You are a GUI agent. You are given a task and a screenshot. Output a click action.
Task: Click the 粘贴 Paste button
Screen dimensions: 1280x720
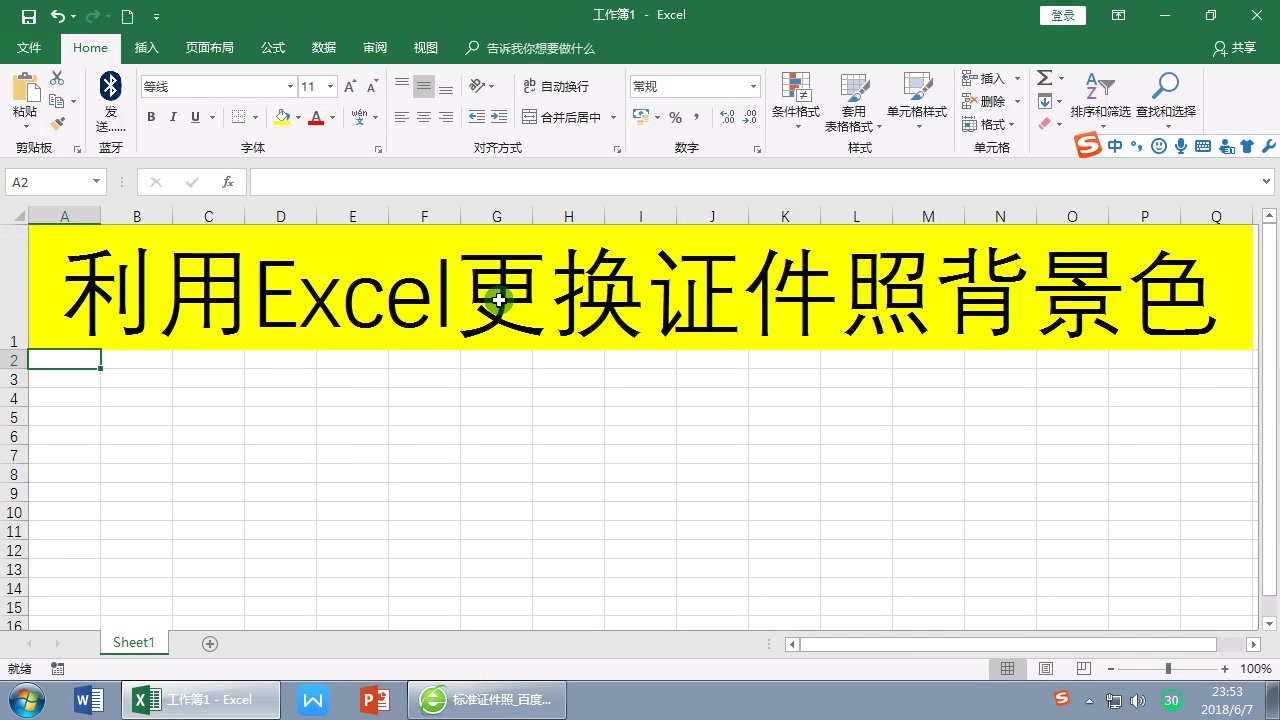click(25, 101)
